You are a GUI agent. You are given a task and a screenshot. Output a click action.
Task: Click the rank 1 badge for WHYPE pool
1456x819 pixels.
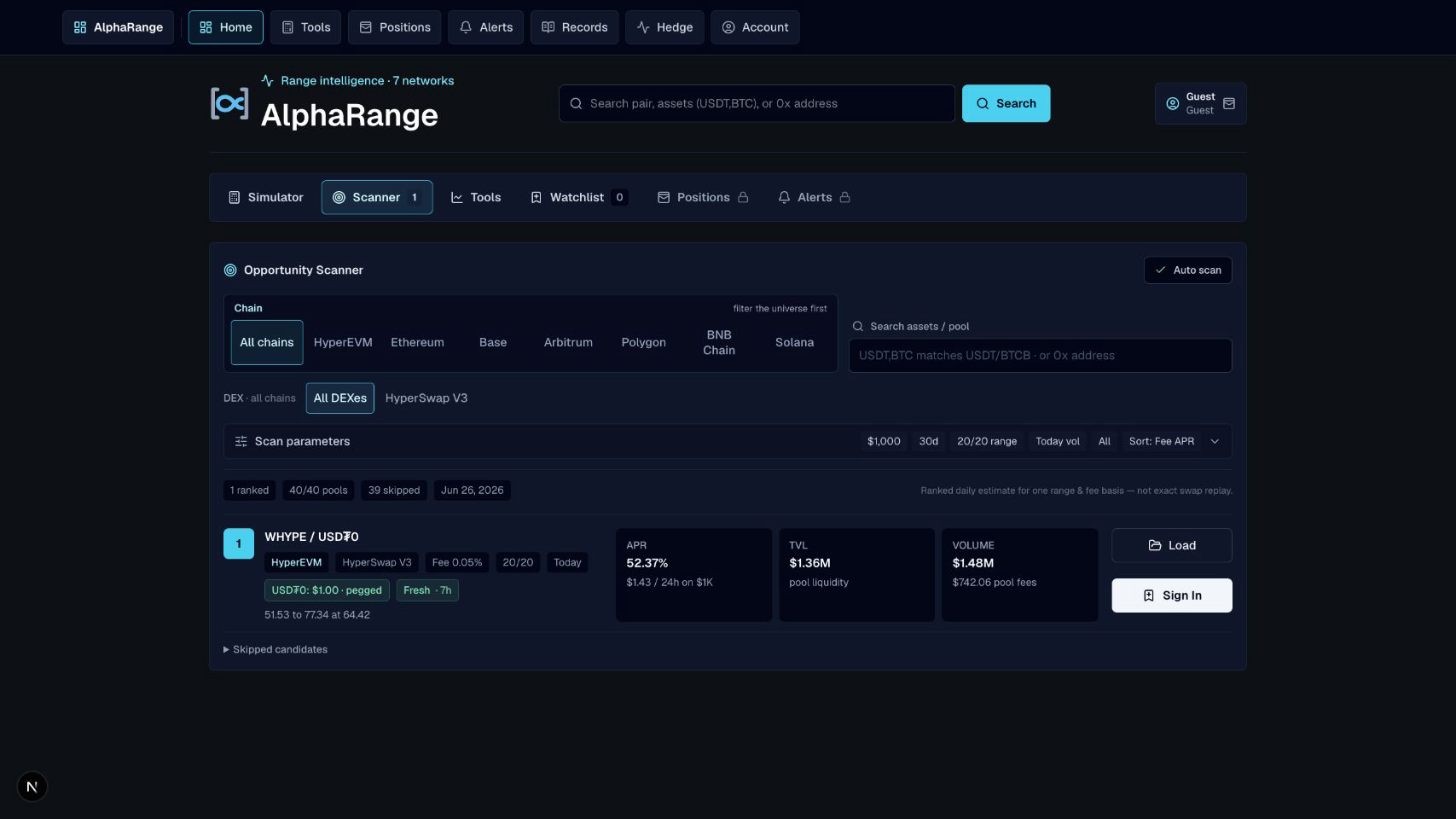click(239, 543)
